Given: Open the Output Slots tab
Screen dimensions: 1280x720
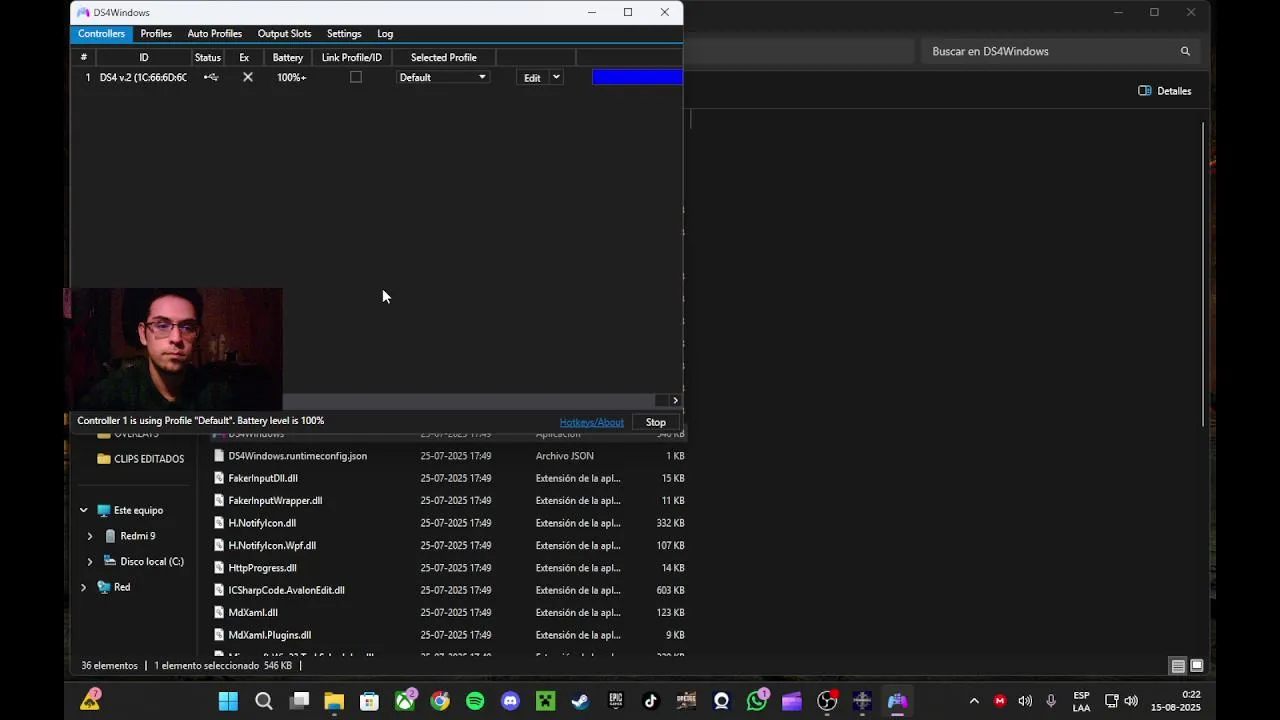Looking at the screenshot, I should pyautogui.click(x=284, y=34).
